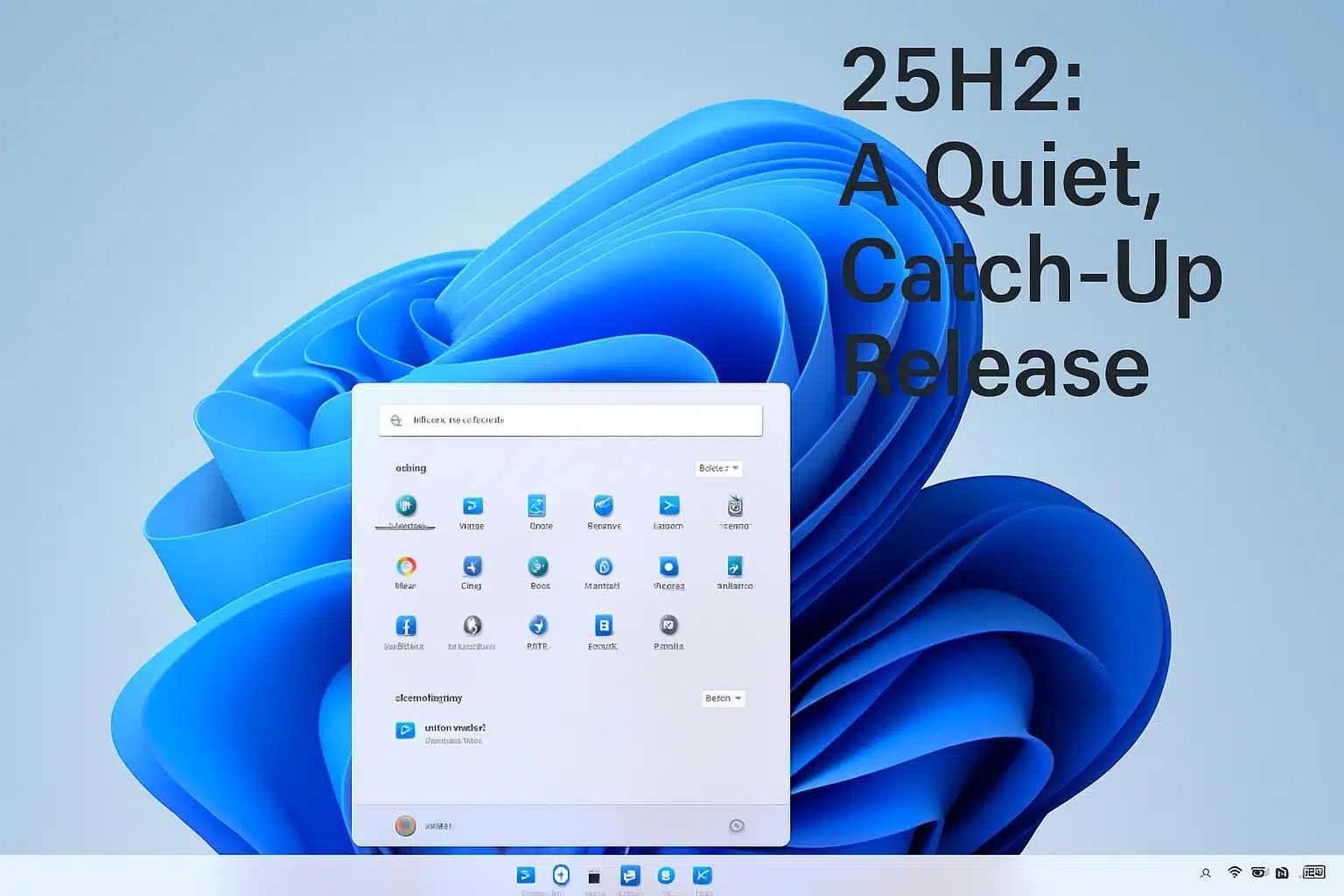Viewport: 1344px width, 896px height.
Task: Click the first blue arrow taskbar icon
Action: 526,875
